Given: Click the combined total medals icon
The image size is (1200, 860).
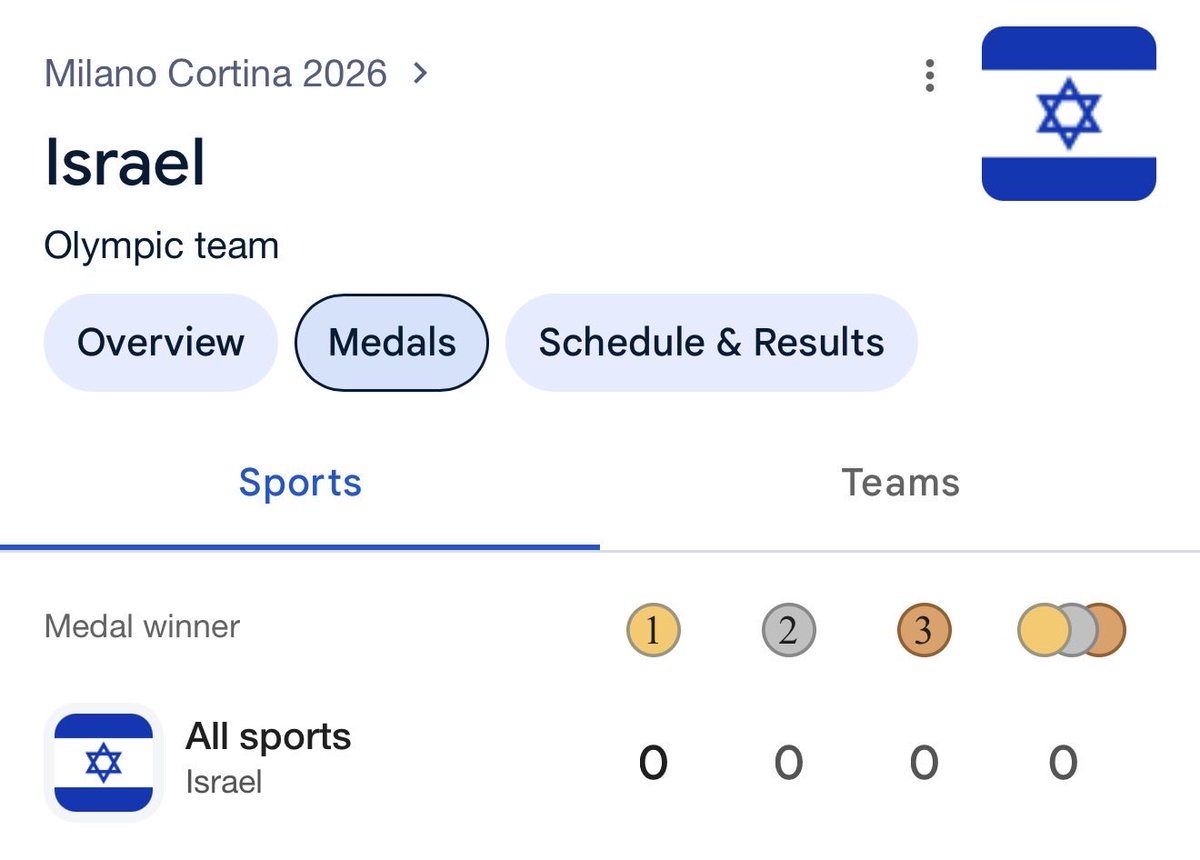Looking at the screenshot, I should coord(1071,631).
